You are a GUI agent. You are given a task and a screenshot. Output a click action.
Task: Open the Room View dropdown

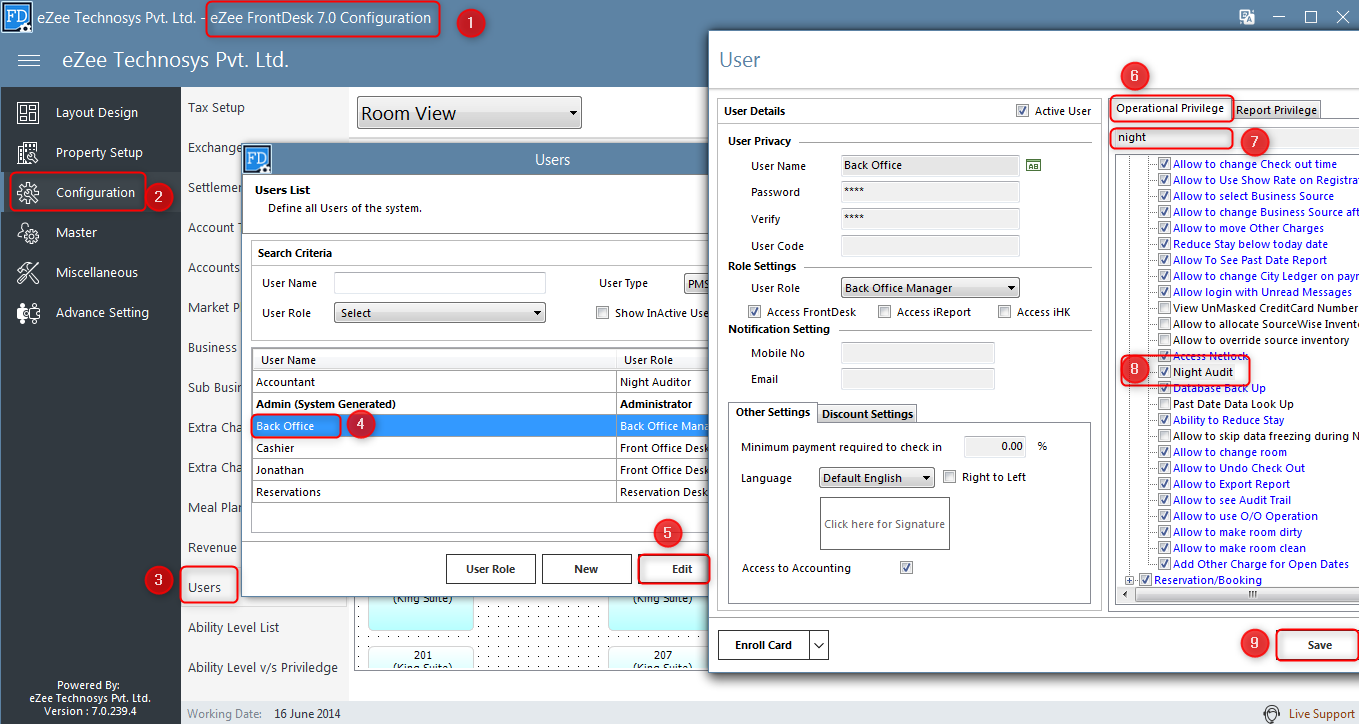tap(469, 113)
